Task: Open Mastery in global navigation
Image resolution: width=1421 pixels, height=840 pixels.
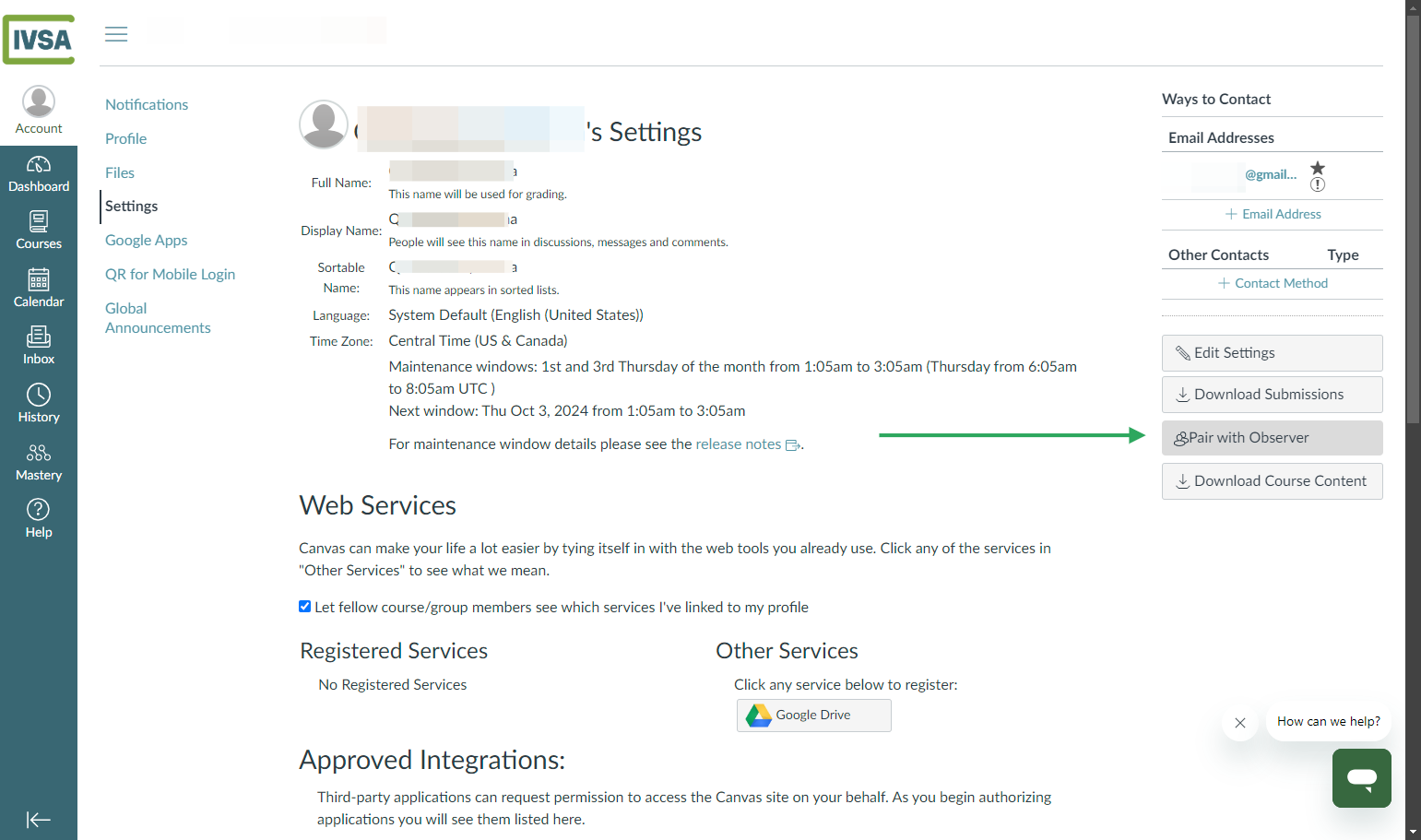Action: (x=39, y=463)
